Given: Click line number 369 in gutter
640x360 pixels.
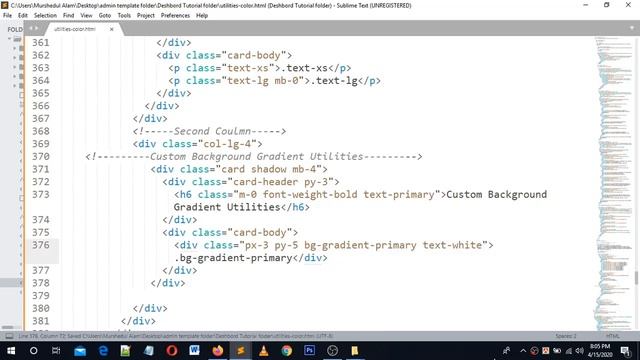Looking at the screenshot, I should coord(41,144).
